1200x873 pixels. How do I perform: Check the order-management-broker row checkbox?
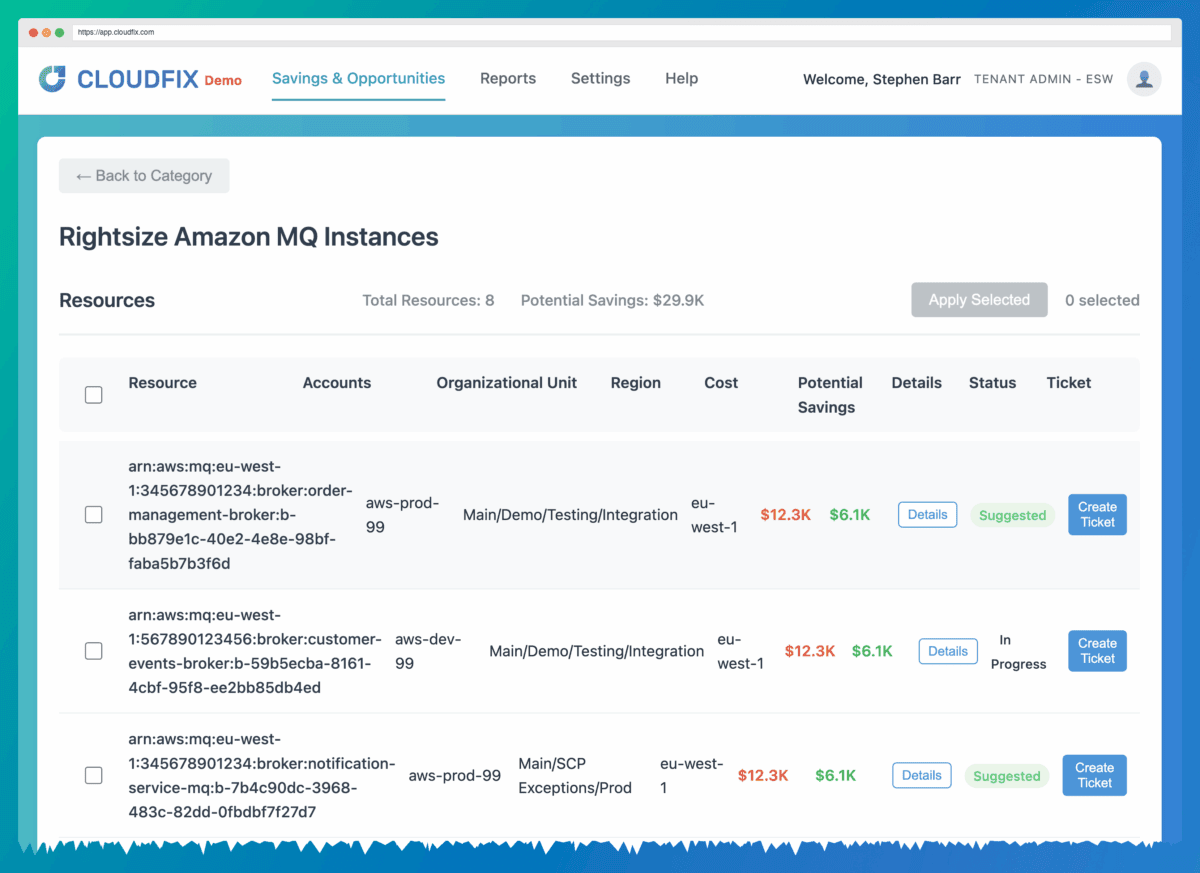pyautogui.click(x=93, y=514)
